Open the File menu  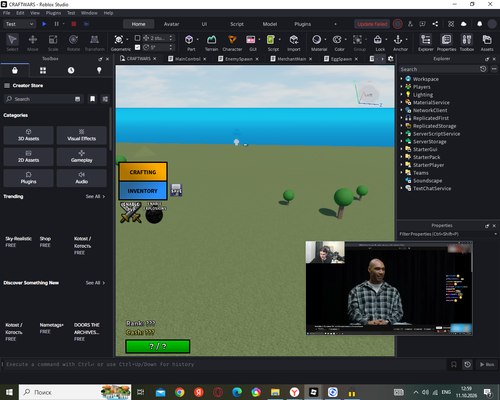[7, 13]
